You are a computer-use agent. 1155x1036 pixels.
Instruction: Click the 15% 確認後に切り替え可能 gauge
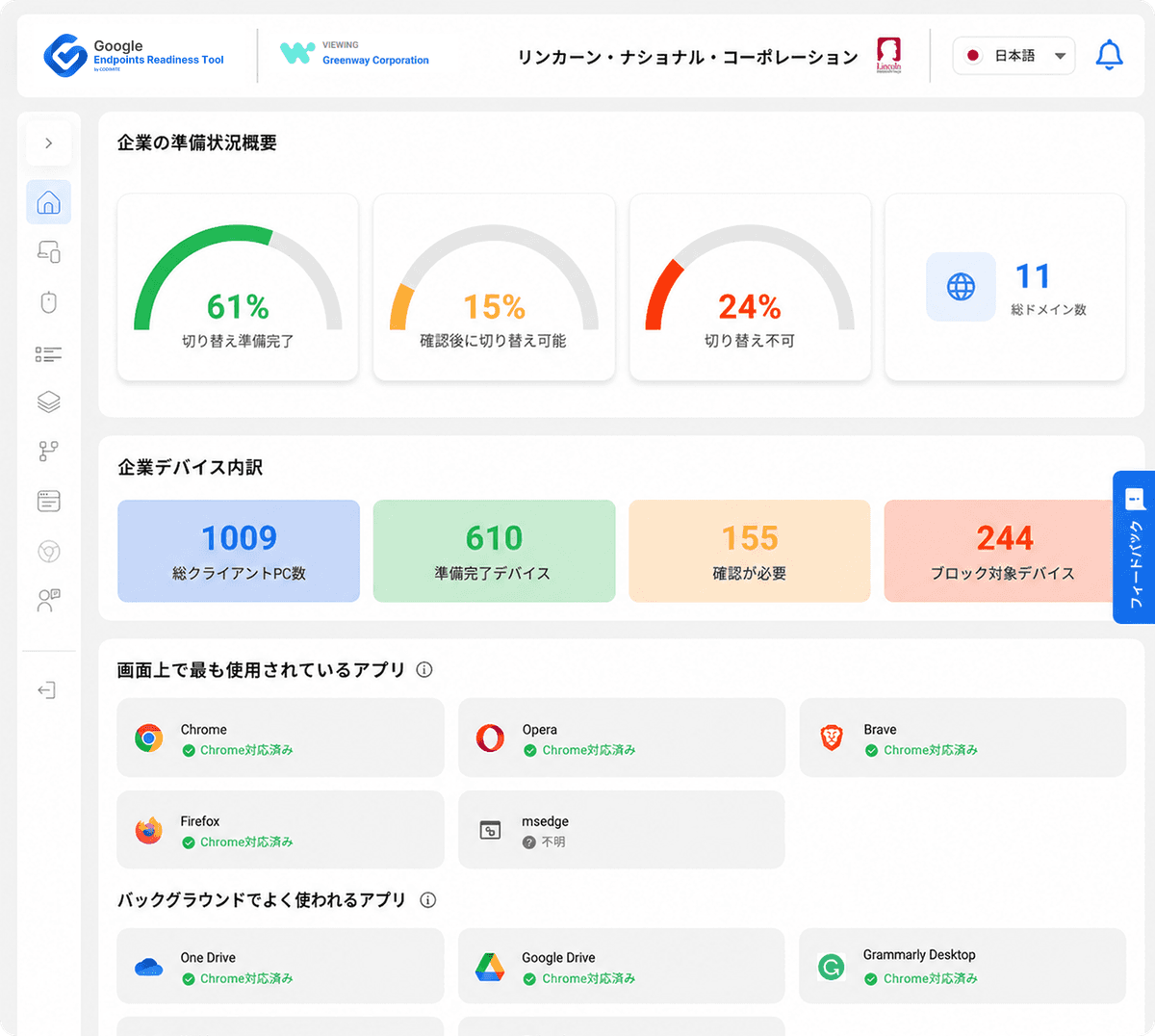(x=494, y=287)
